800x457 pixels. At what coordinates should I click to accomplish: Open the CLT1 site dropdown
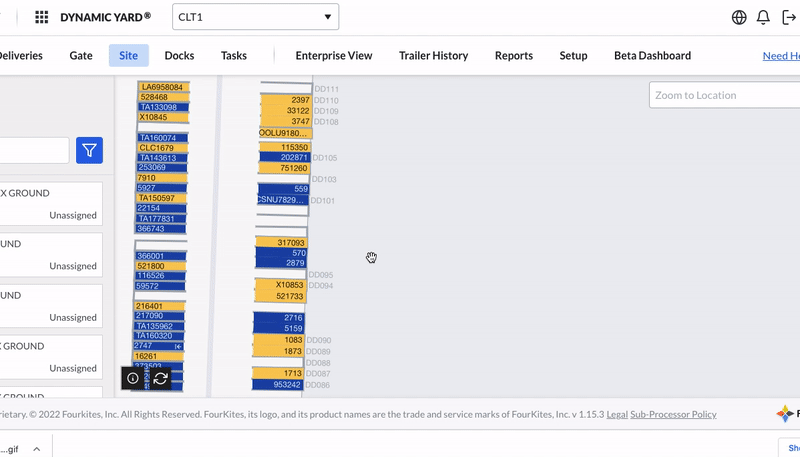click(x=255, y=17)
